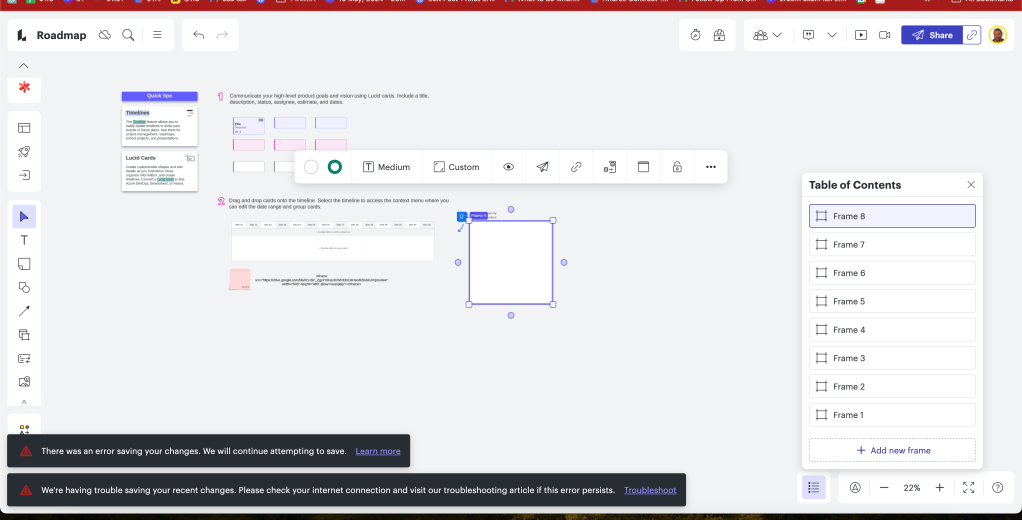Select the Lucid cards tool icon
This screenshot has width=1022, height=520.
(x=24, y=358)
